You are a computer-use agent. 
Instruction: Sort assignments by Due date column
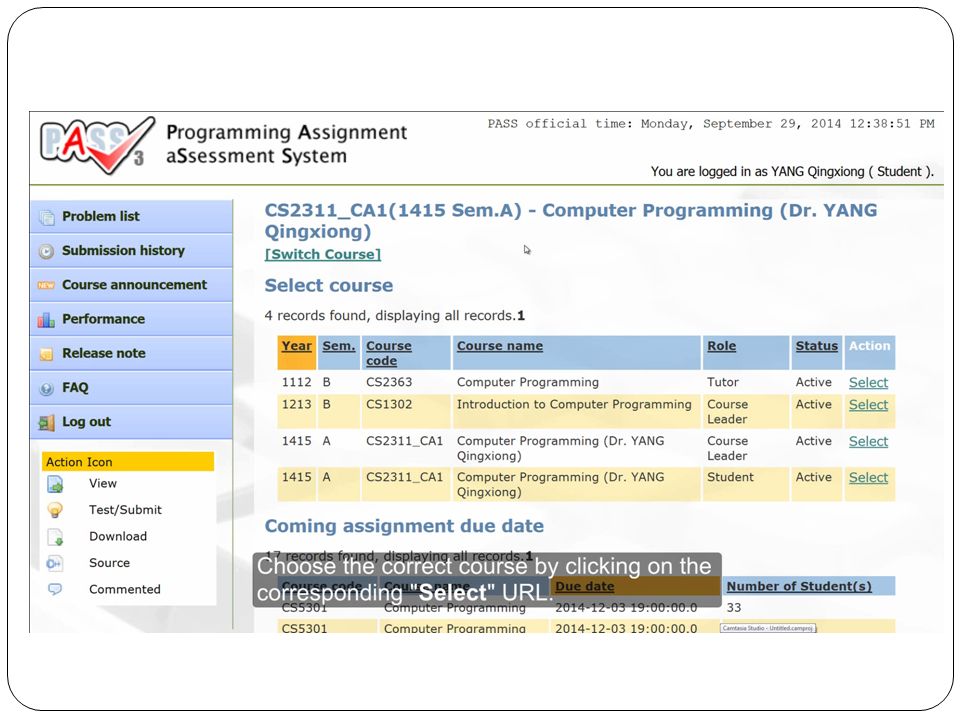(x=584, y=587)
